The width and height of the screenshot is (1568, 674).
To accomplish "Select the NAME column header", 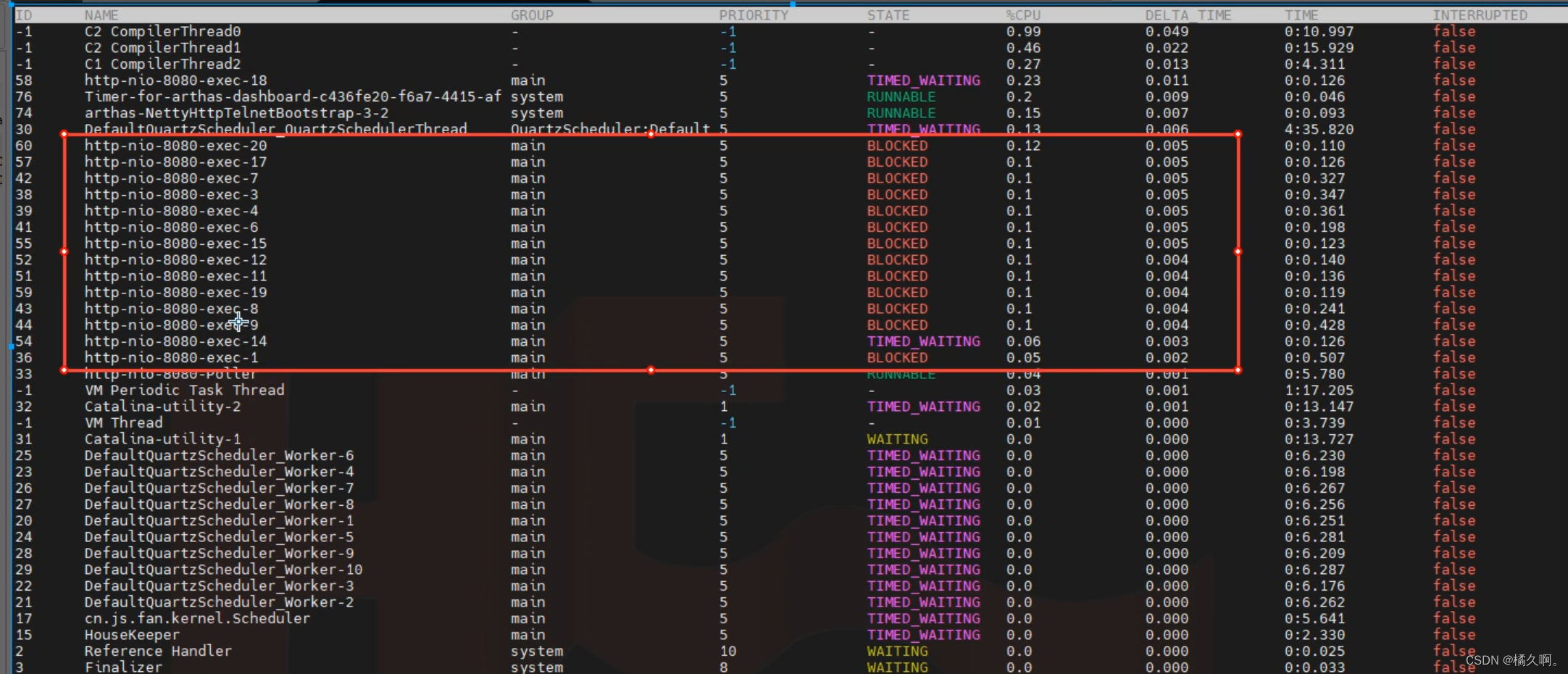I will click(x=101, y=15).
